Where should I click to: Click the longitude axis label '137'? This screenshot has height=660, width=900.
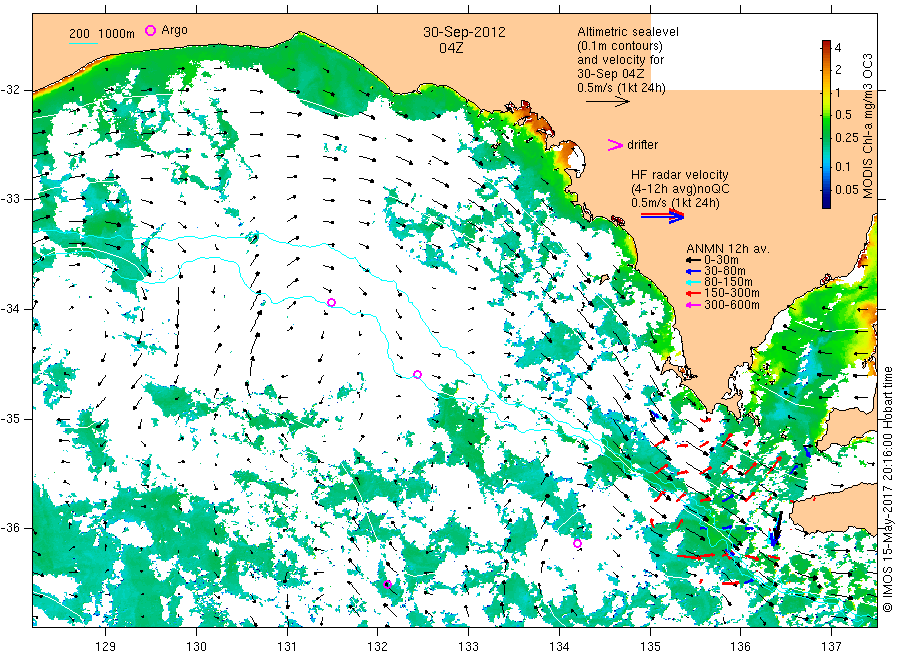[831, 647]
